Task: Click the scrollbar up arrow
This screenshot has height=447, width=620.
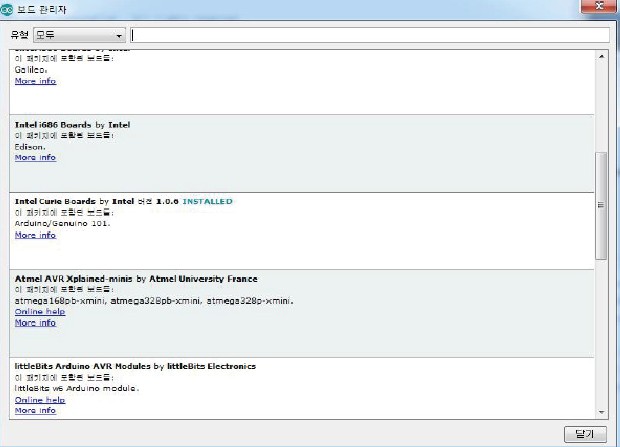Action: pos(601,57)
